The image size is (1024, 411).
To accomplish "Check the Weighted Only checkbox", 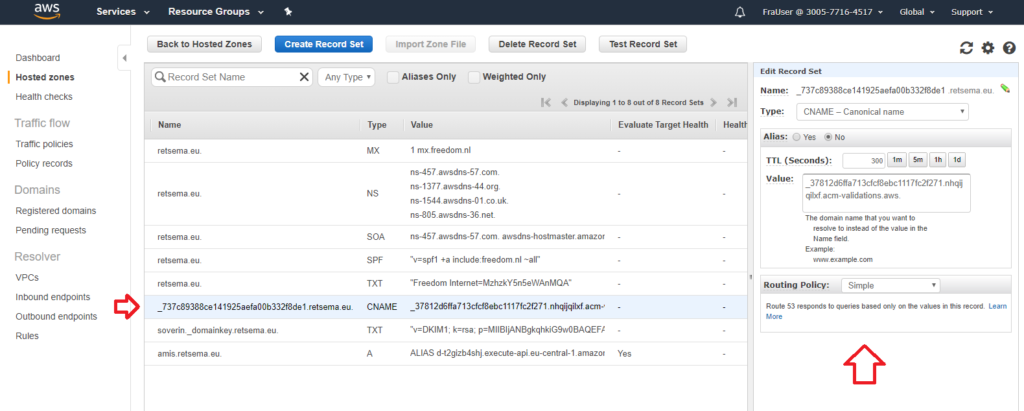I will coord(474,77).
